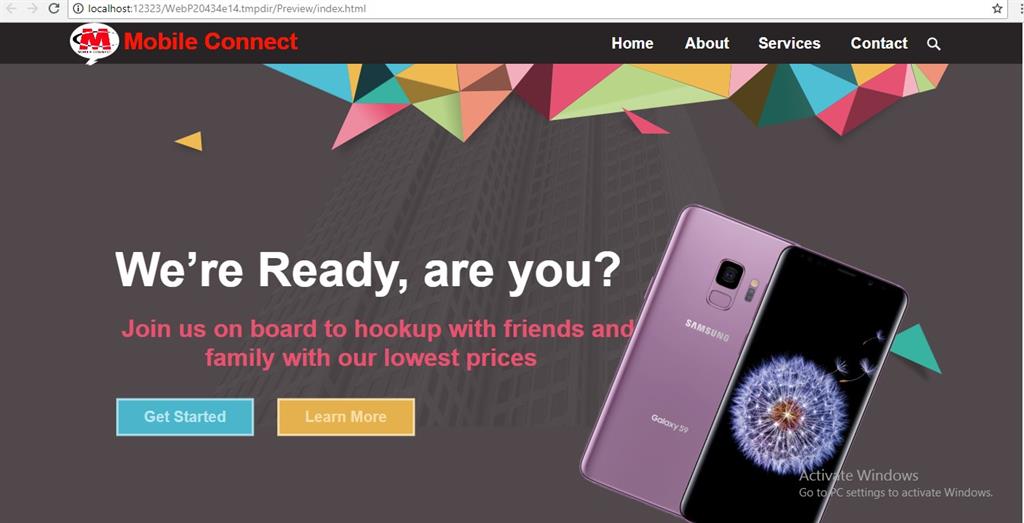The width and height of the screenshot is (1024, 523).
Task: Open the Contact menu item
Action: click(x=879, y=44)
